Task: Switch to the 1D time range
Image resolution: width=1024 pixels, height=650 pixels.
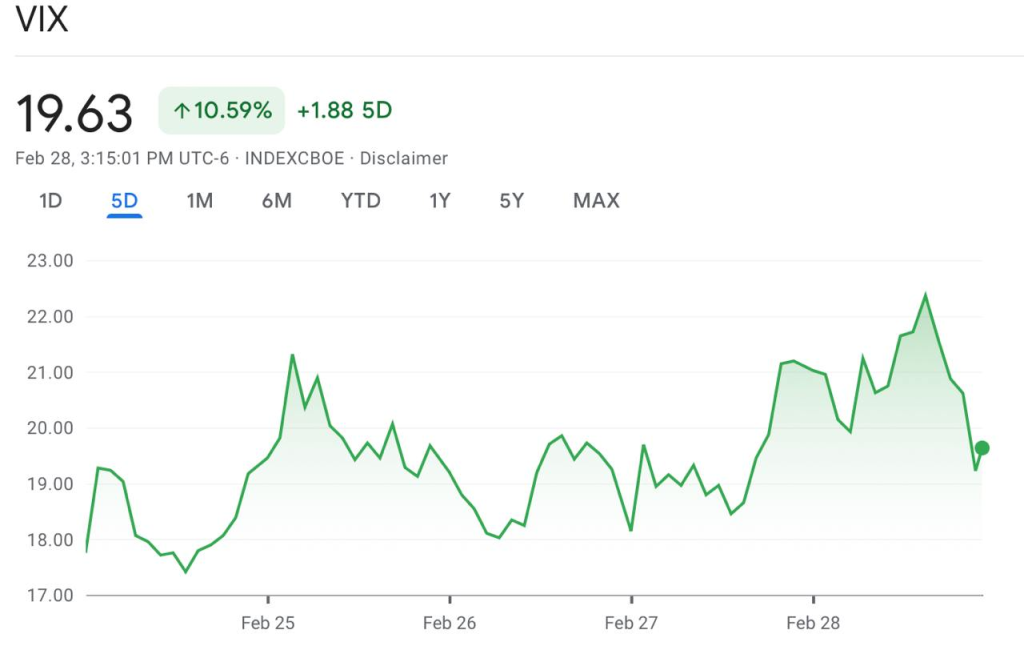Action: 51,201
